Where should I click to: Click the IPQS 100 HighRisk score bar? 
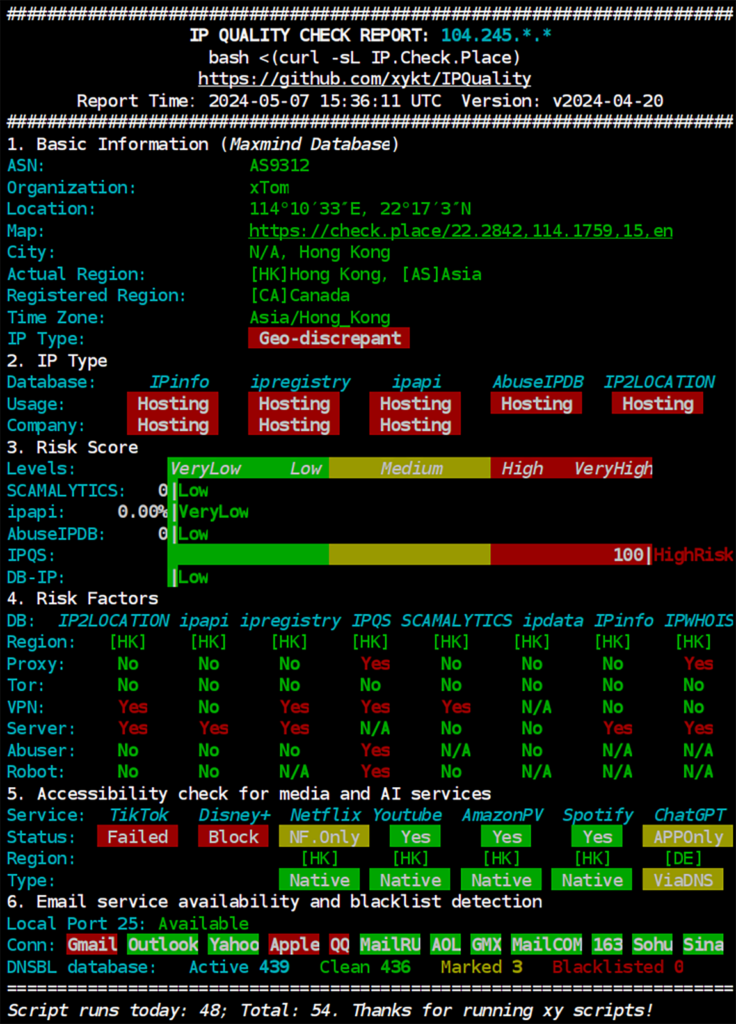pyautogui.click(x=410, y=555)
